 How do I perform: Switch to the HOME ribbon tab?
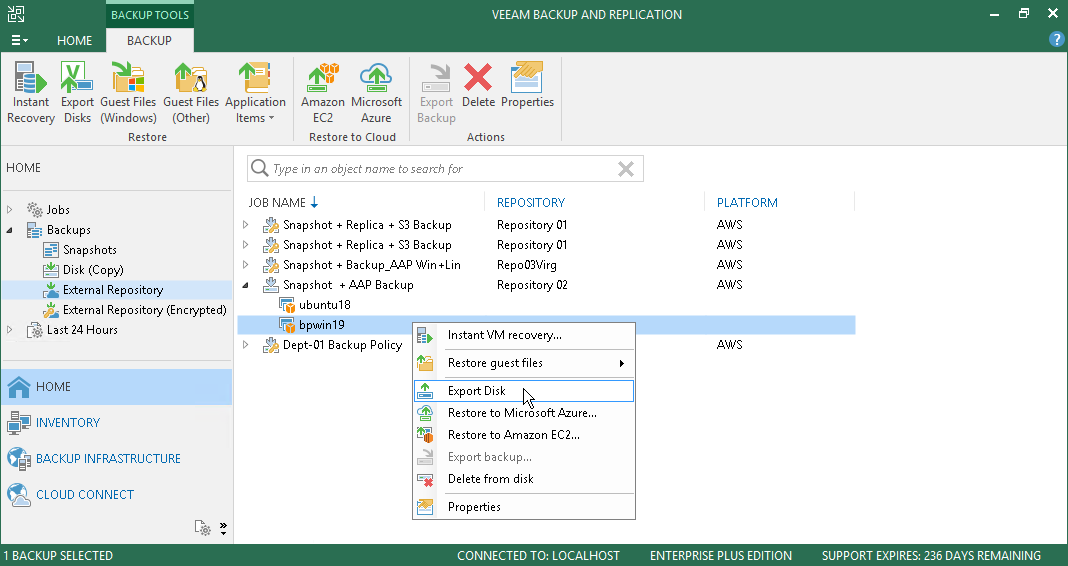pos(74,40)
